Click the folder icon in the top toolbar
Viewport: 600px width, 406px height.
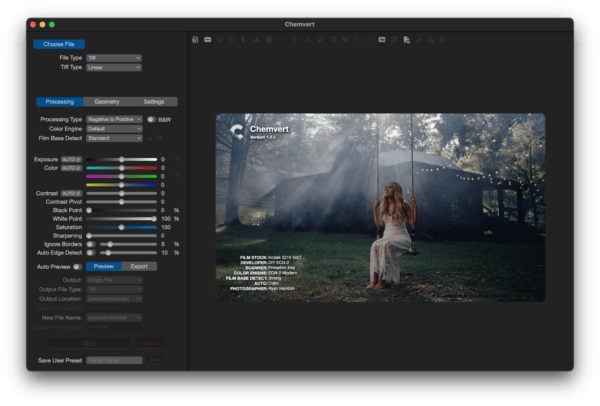(x=345, y=40)
